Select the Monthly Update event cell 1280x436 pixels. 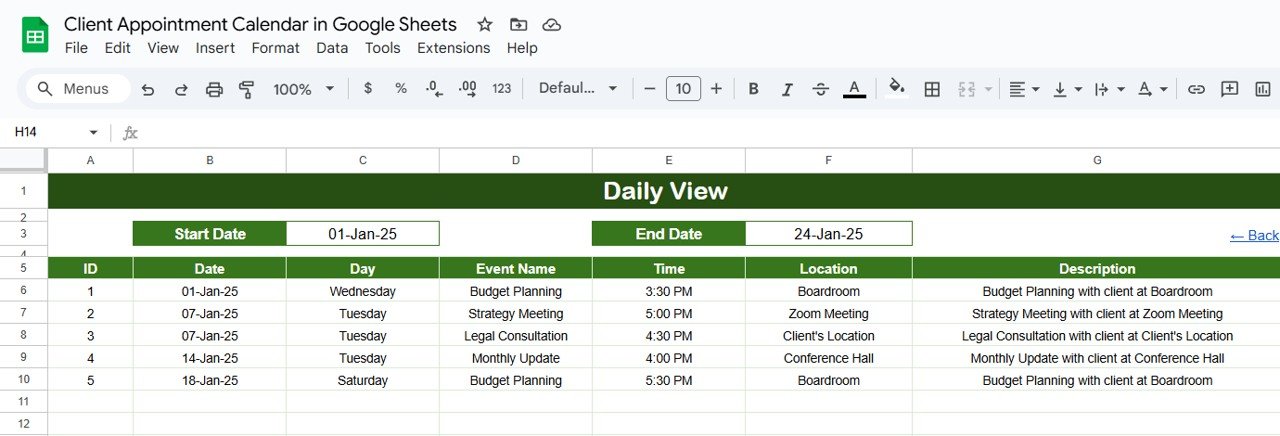[515, 358]
